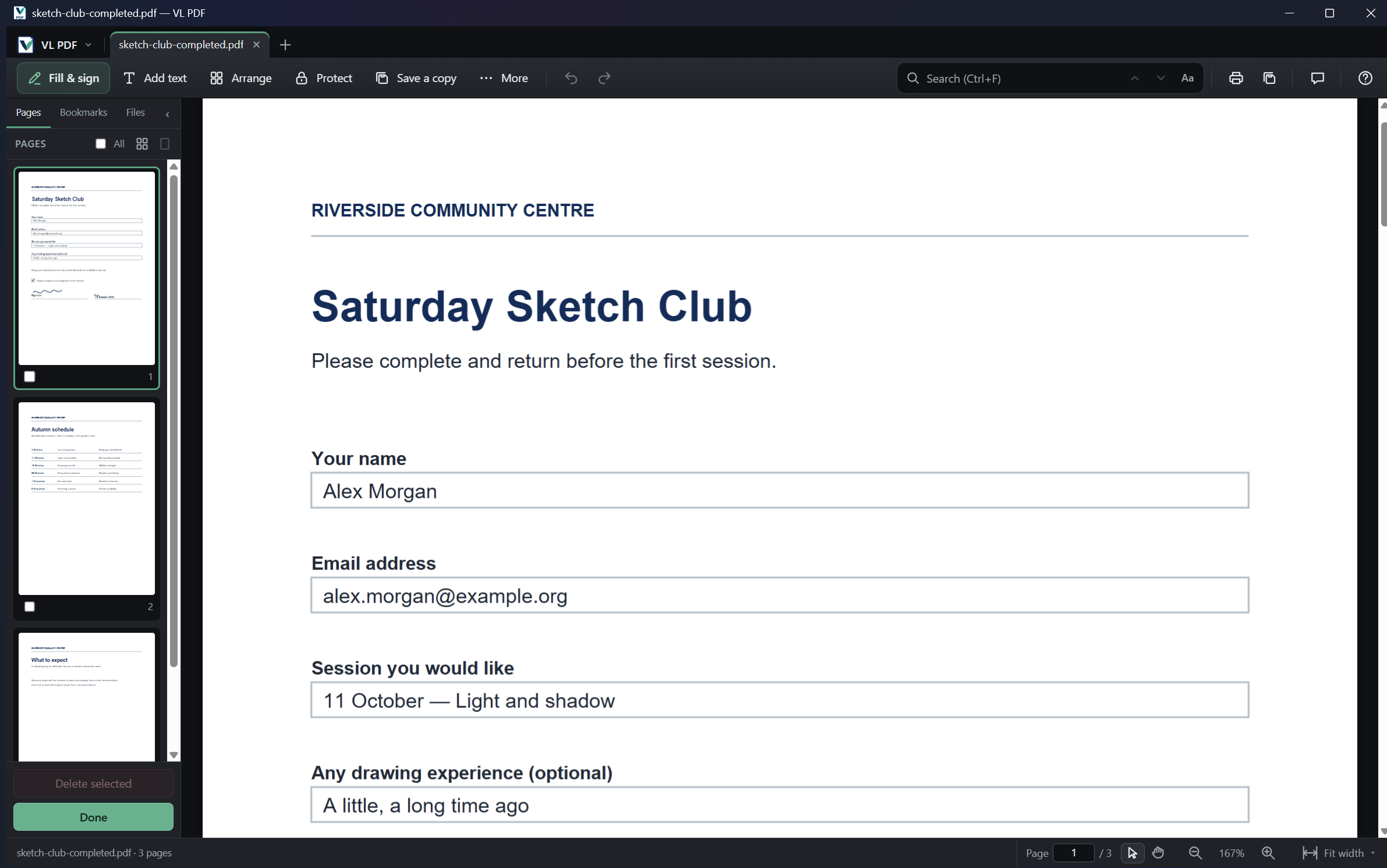Collapse the side panel
The height and width of the screenshot is (868, 1387).
[167, 114]
